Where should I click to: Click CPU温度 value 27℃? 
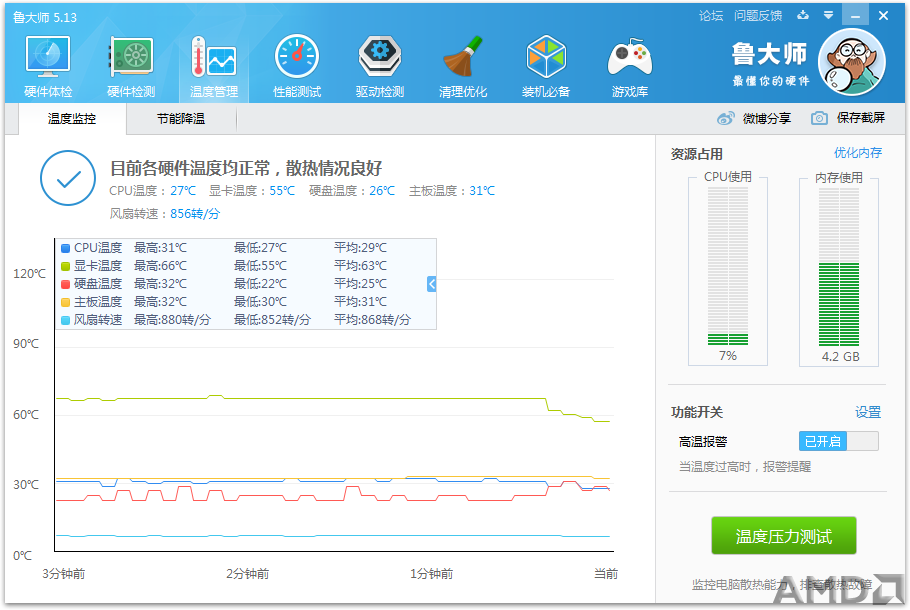tap(183, 191)
